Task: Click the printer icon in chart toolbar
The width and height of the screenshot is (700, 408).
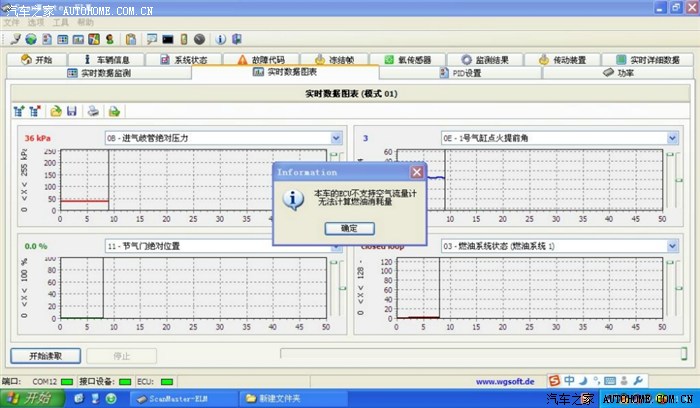Action: (93, 111)
